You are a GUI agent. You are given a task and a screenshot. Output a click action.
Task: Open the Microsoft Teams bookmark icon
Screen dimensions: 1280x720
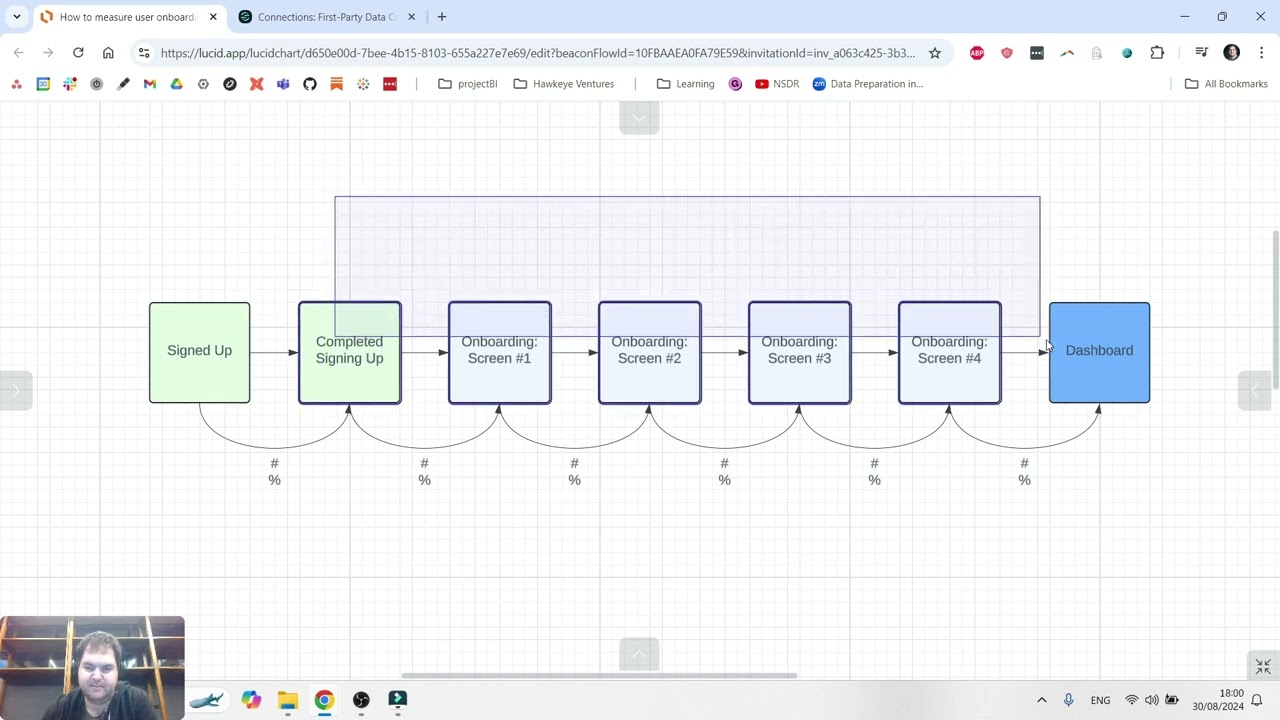pos(283,84)
